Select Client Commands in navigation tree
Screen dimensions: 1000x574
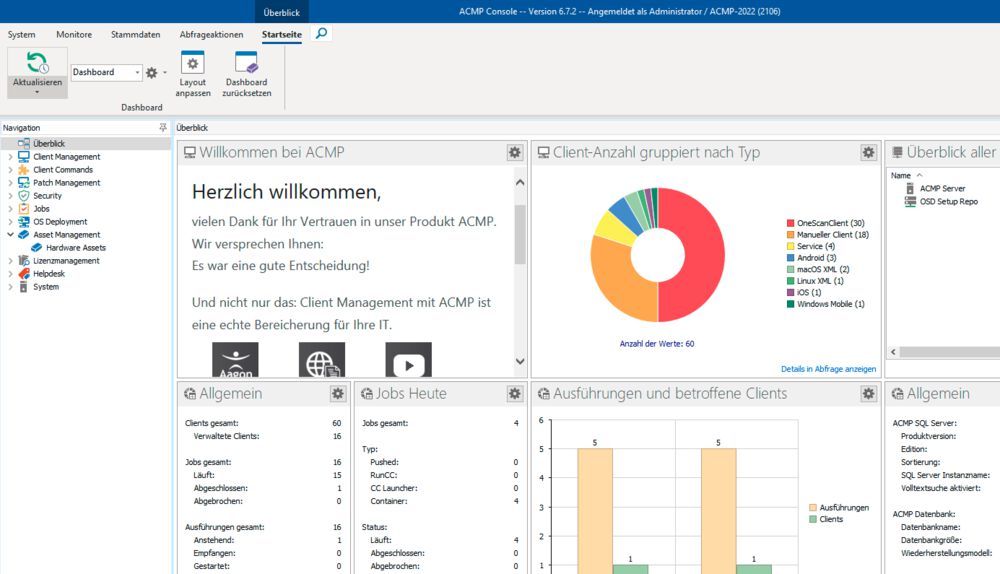pos(62,170)
